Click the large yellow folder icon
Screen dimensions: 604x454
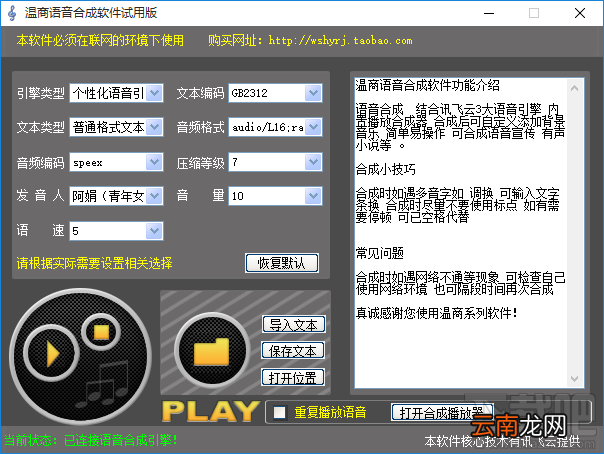pos(211,350)
